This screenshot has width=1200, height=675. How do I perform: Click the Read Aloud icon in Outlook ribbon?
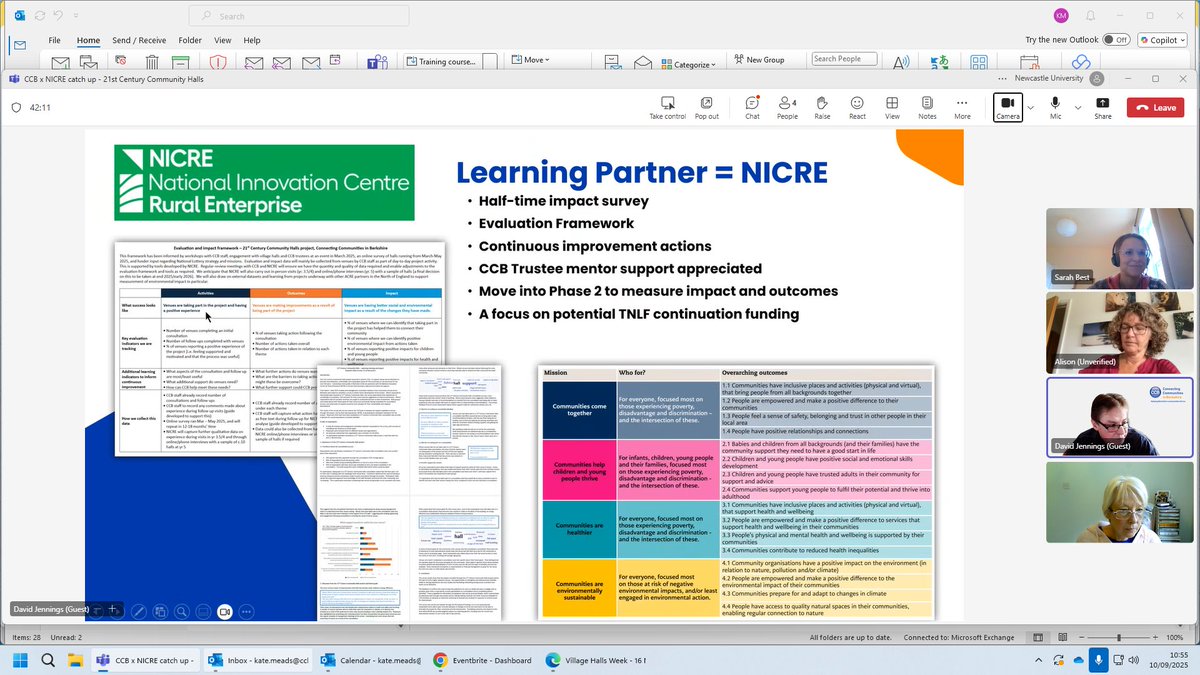[902, 62]
